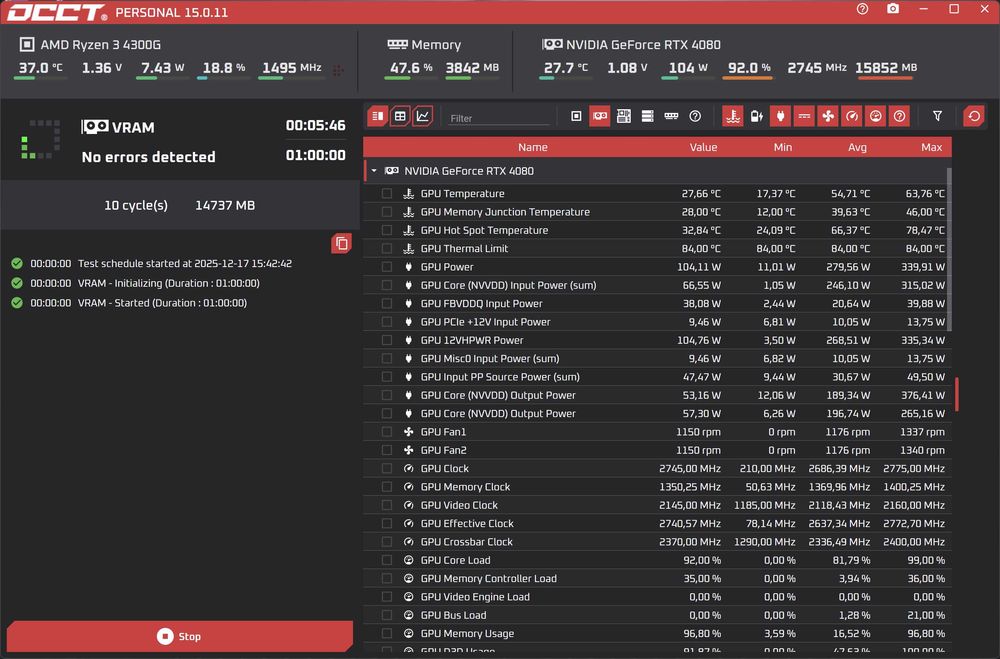
Task: Toggle the temperature sensor type filter
Action: (x=733, y=116)
